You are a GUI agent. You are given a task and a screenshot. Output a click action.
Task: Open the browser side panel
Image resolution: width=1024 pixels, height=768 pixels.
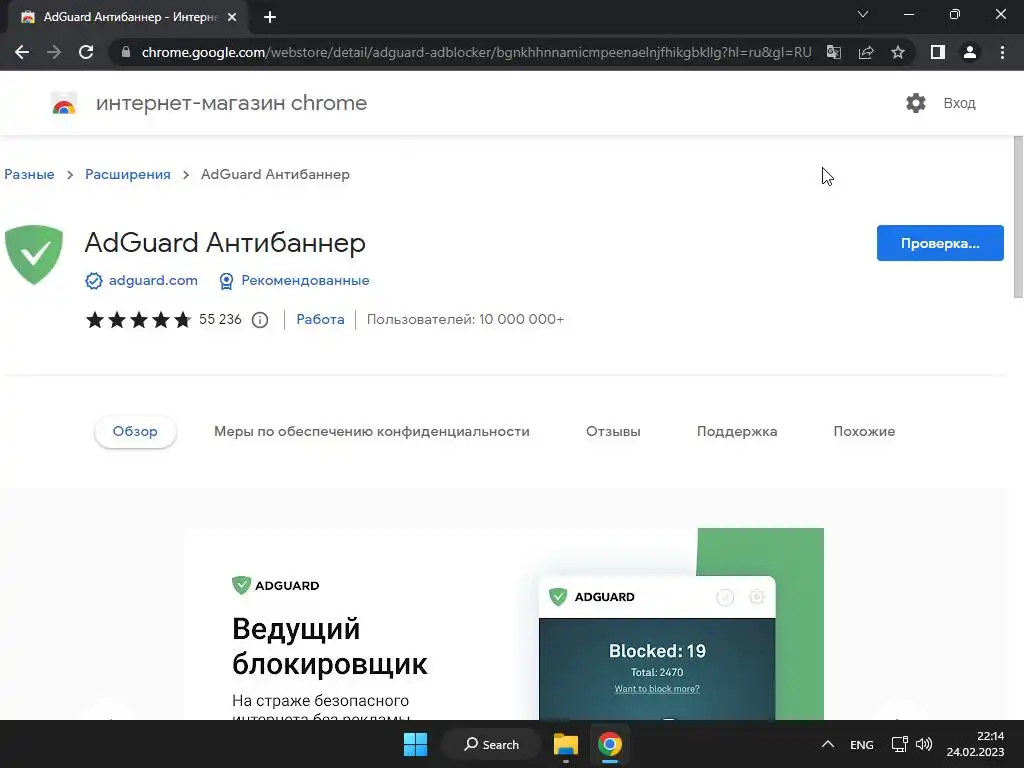[x=938, y=52]
